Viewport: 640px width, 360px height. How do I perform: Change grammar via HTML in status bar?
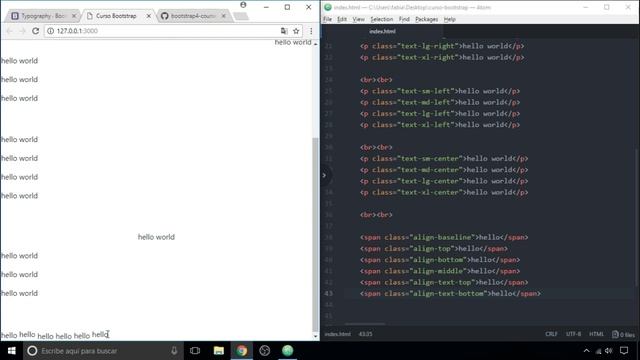click(596, 334)
